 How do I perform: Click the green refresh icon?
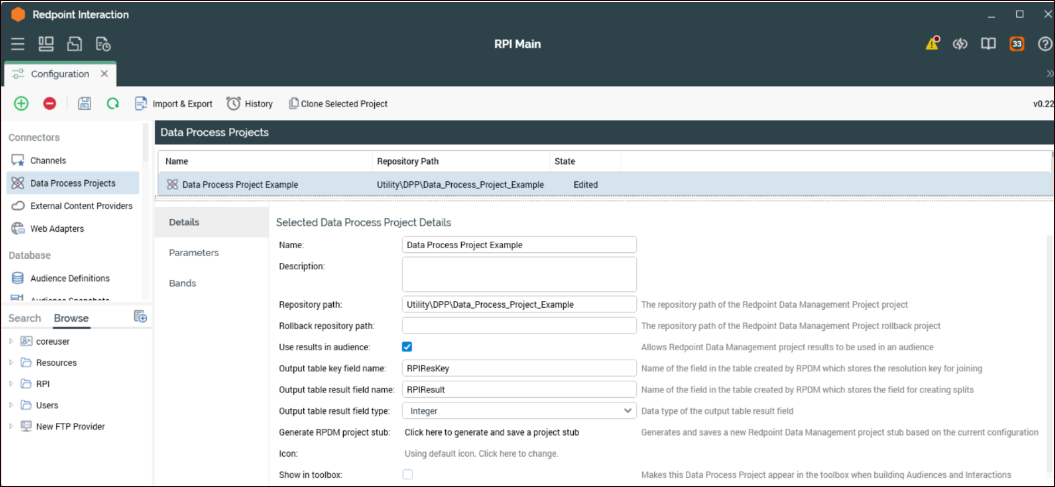pyautogui.click(x=113, y=104)
